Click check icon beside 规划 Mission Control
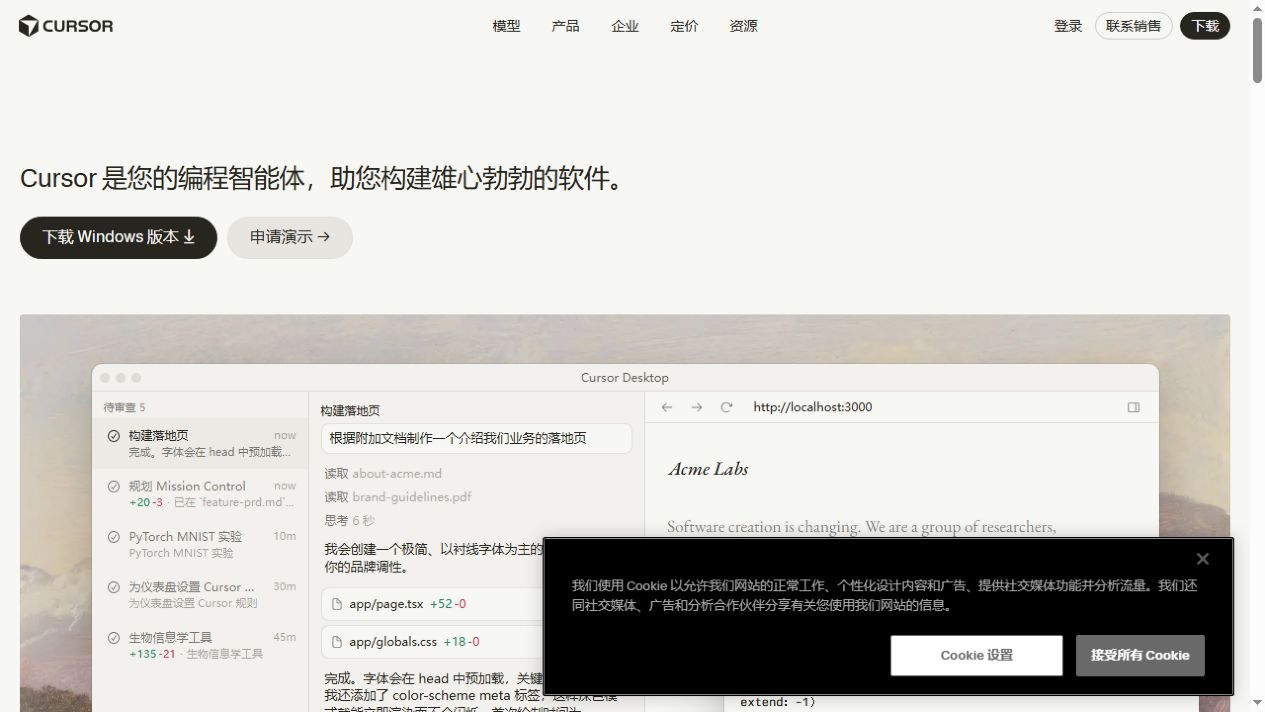Image resolution: width=1265 pixels, height=712 pixels. coord(114,486)
